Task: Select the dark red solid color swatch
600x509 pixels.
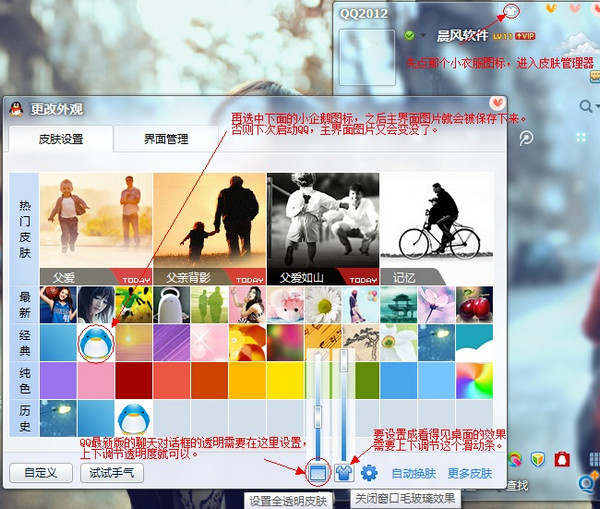Action: pyautogui.click(x=134, y=380)
